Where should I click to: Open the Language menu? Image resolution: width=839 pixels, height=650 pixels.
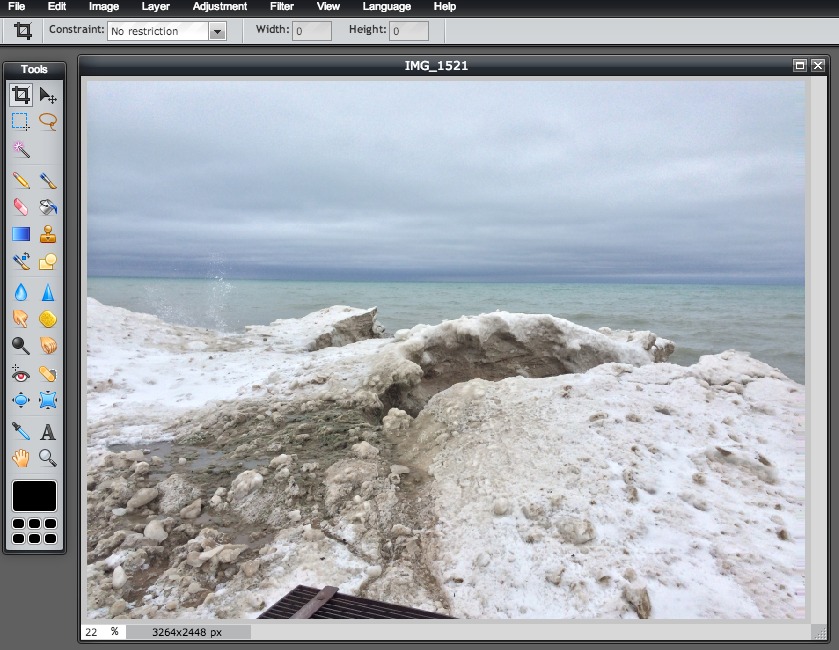(386, 6)
